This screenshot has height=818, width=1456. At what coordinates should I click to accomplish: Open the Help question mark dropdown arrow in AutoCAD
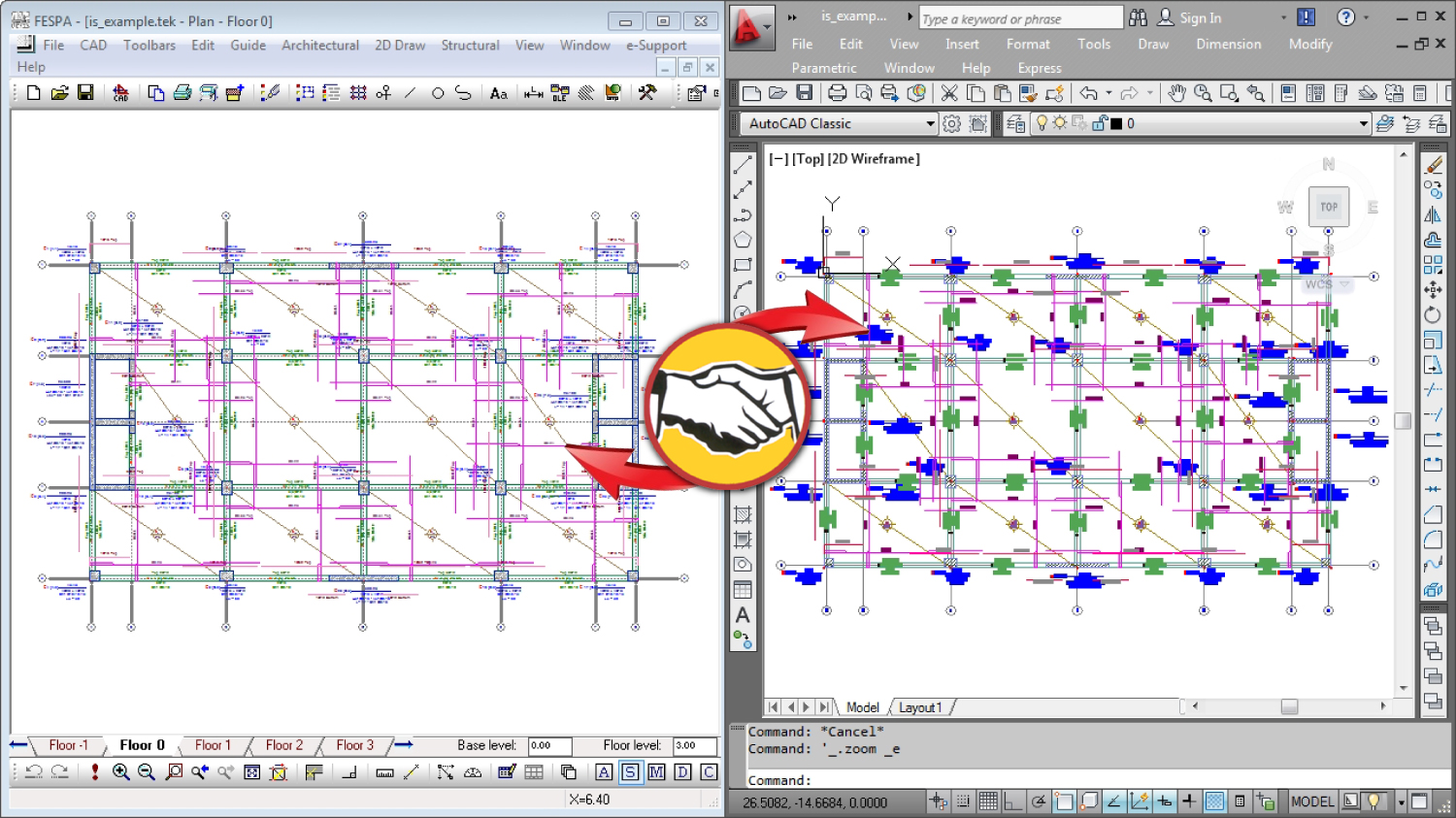tap(1366, 17)
